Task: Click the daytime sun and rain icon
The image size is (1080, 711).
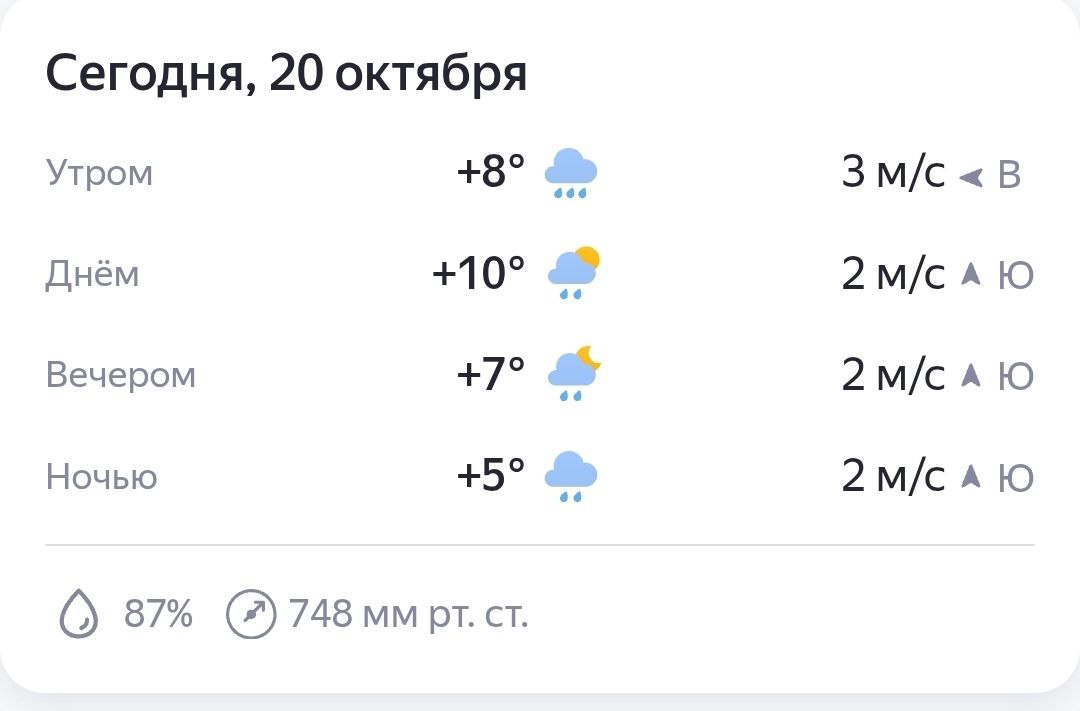Action: pos(573,273)
